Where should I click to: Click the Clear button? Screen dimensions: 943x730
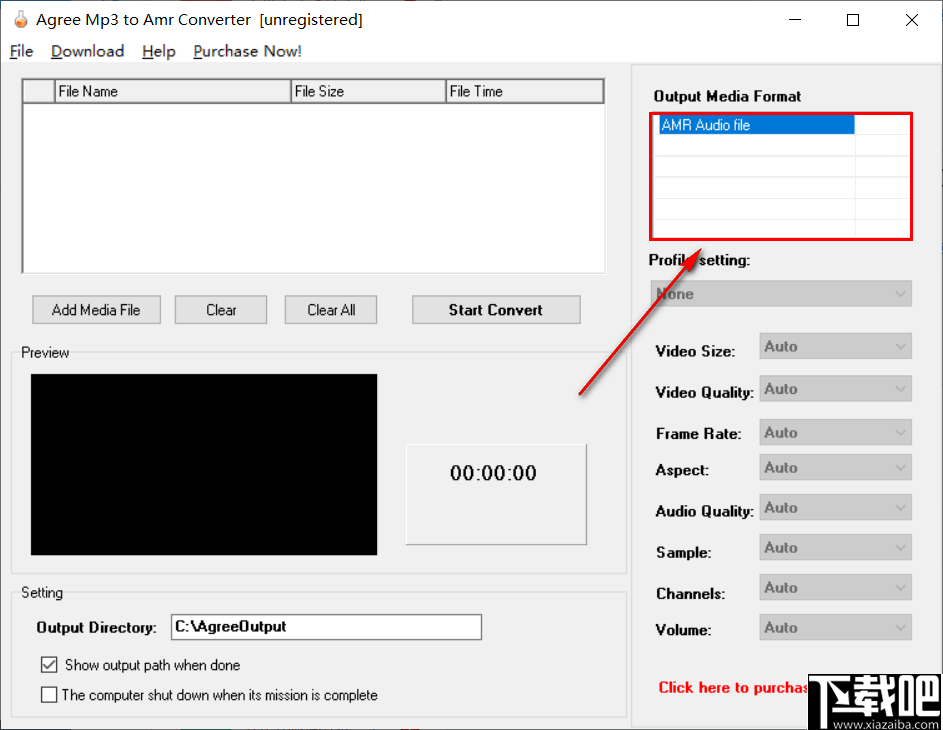(x=220, y=309)
